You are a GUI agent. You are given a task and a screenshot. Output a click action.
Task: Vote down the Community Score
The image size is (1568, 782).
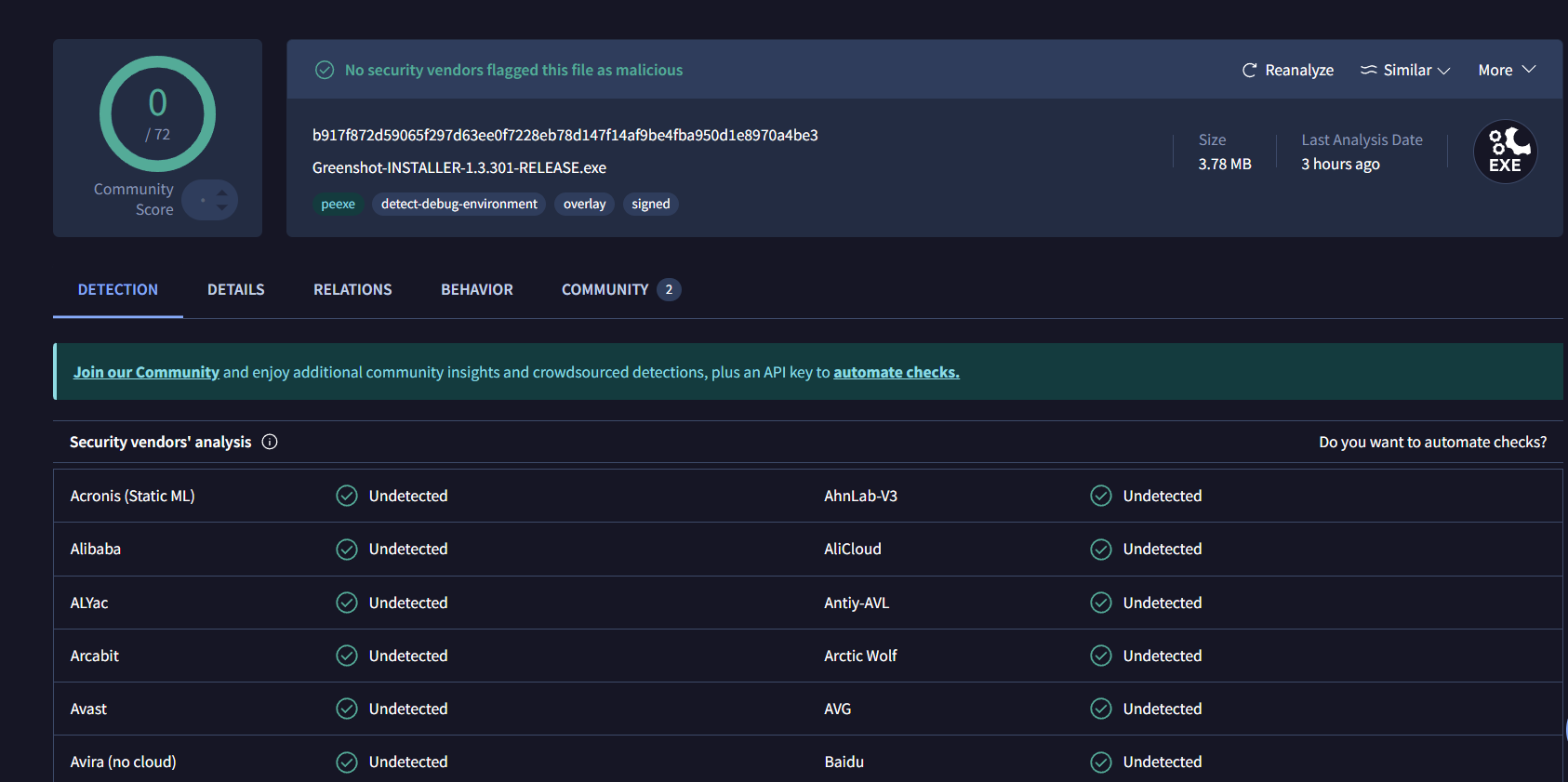tap(222, 207)
